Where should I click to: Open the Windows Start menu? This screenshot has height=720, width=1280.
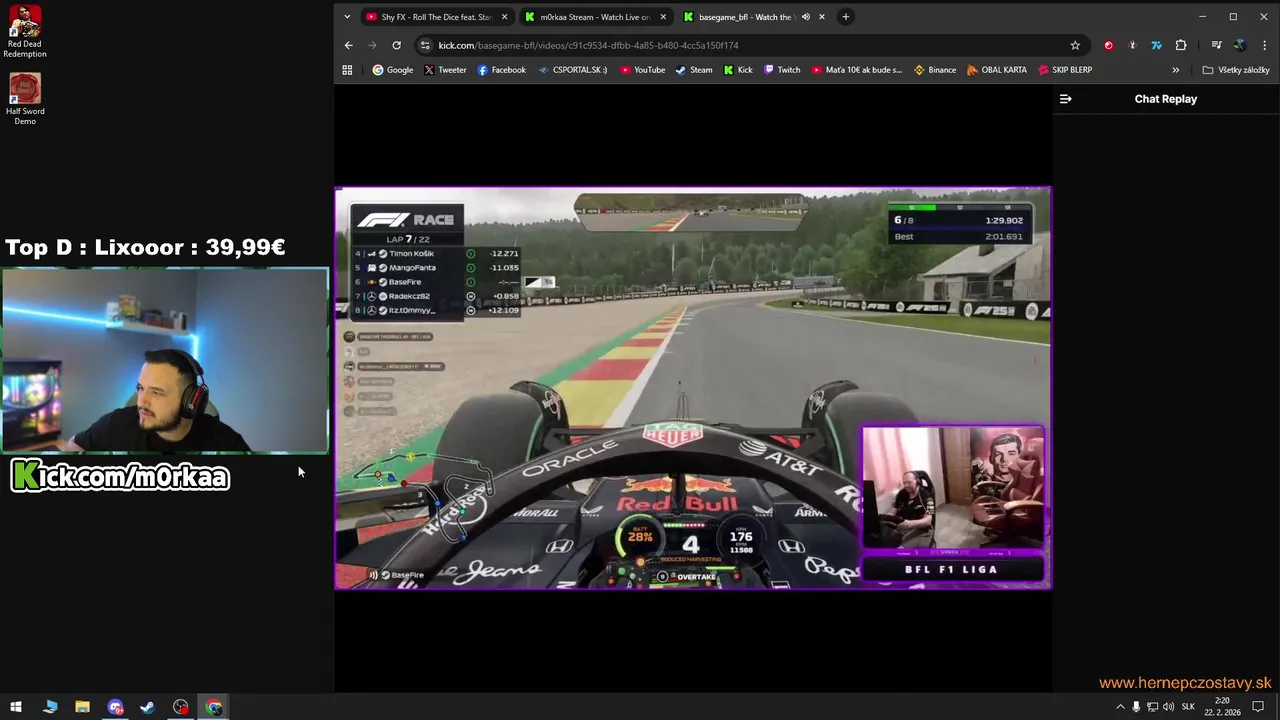tap(16, 707)
